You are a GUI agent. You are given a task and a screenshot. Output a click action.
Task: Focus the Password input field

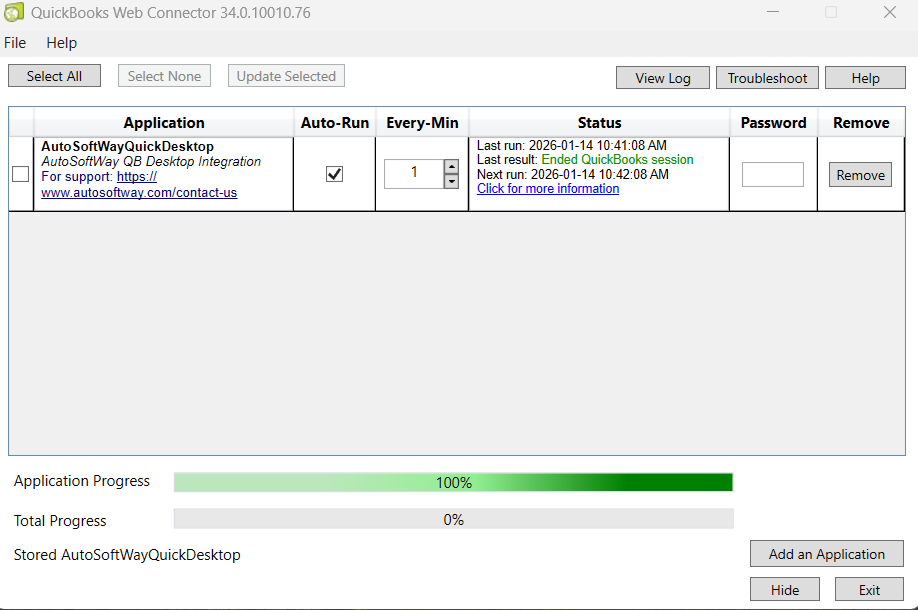[772, 174]
